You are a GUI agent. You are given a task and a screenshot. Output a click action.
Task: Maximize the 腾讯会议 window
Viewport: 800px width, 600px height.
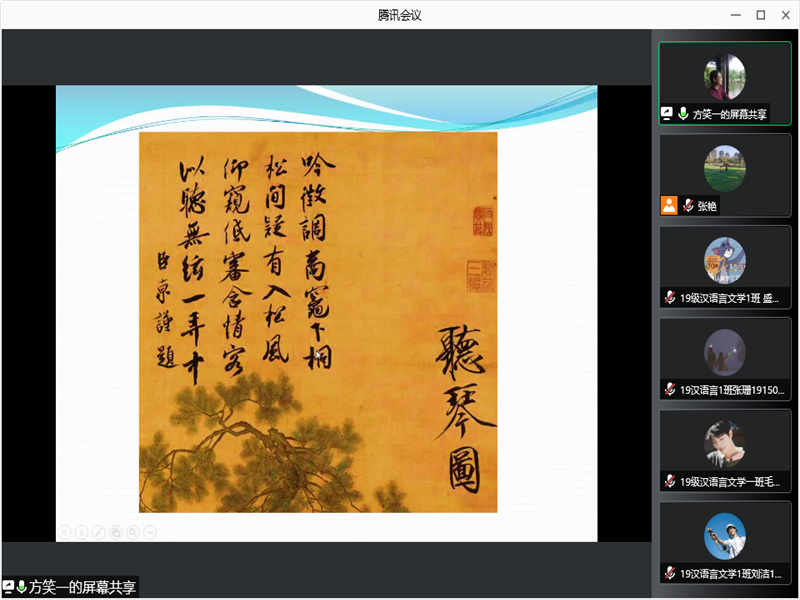click(x=761, y=15)
